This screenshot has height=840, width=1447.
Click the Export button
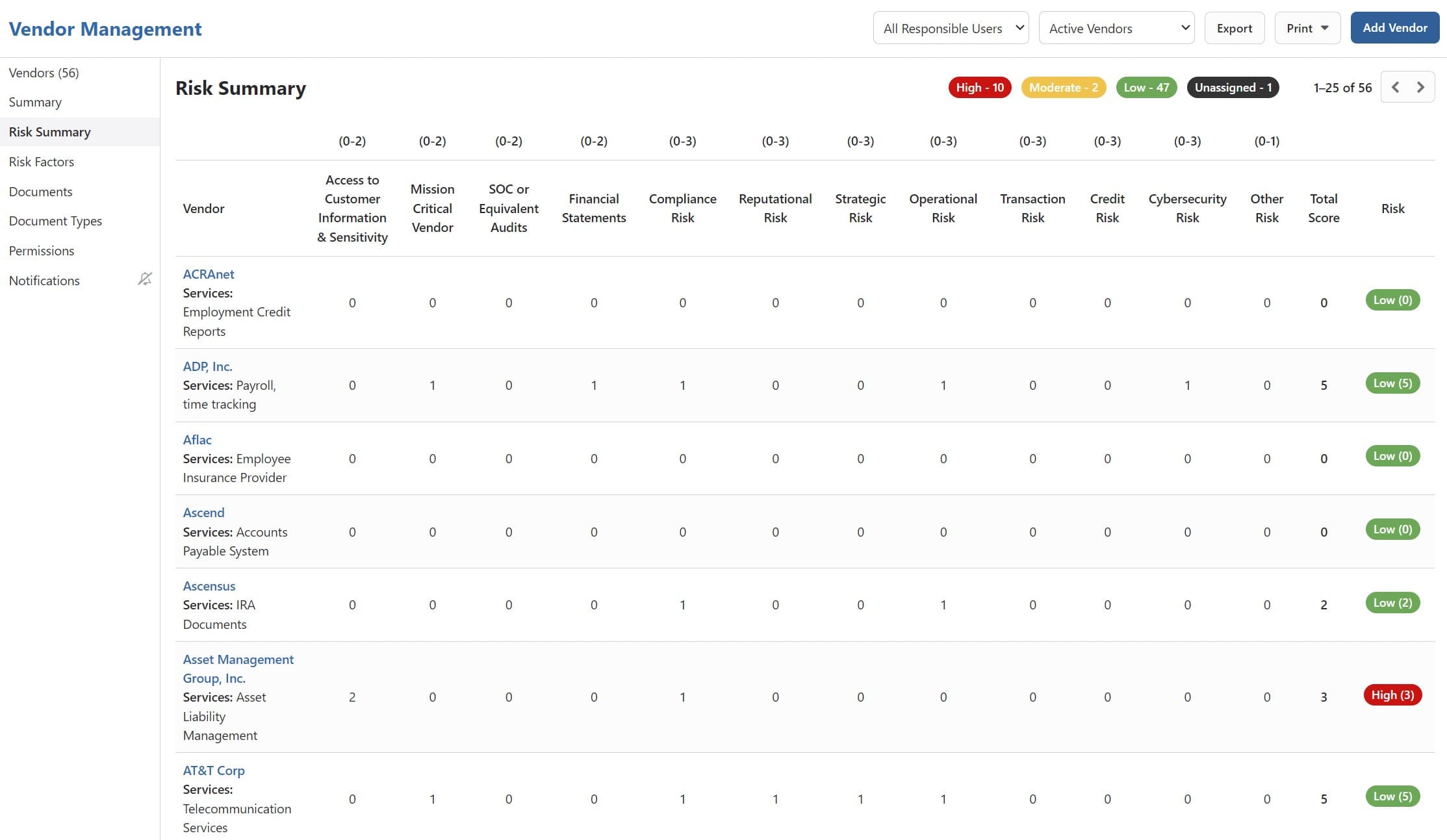pos(1234,29)
